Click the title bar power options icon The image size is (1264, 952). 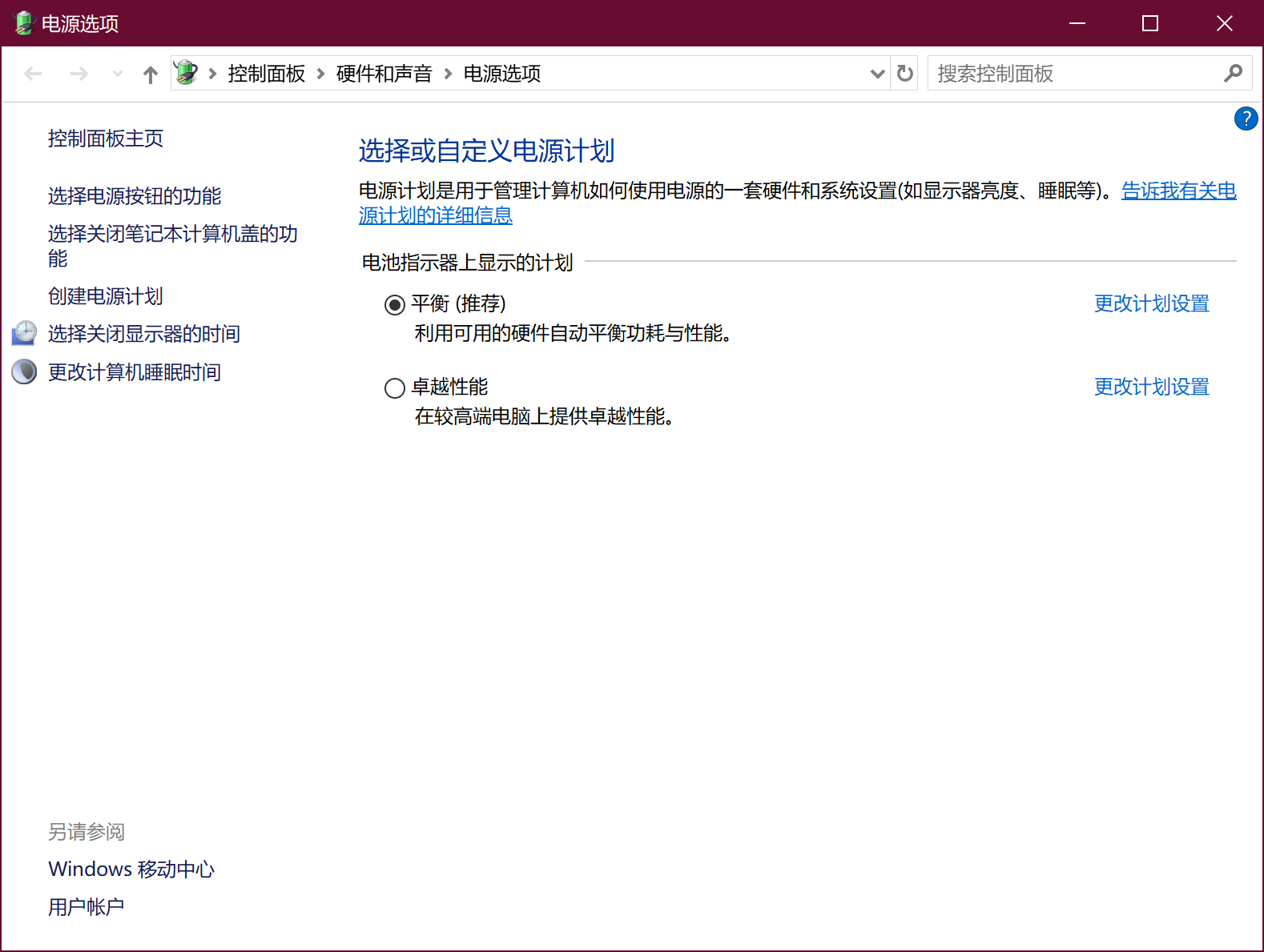[x=24, y=23]
